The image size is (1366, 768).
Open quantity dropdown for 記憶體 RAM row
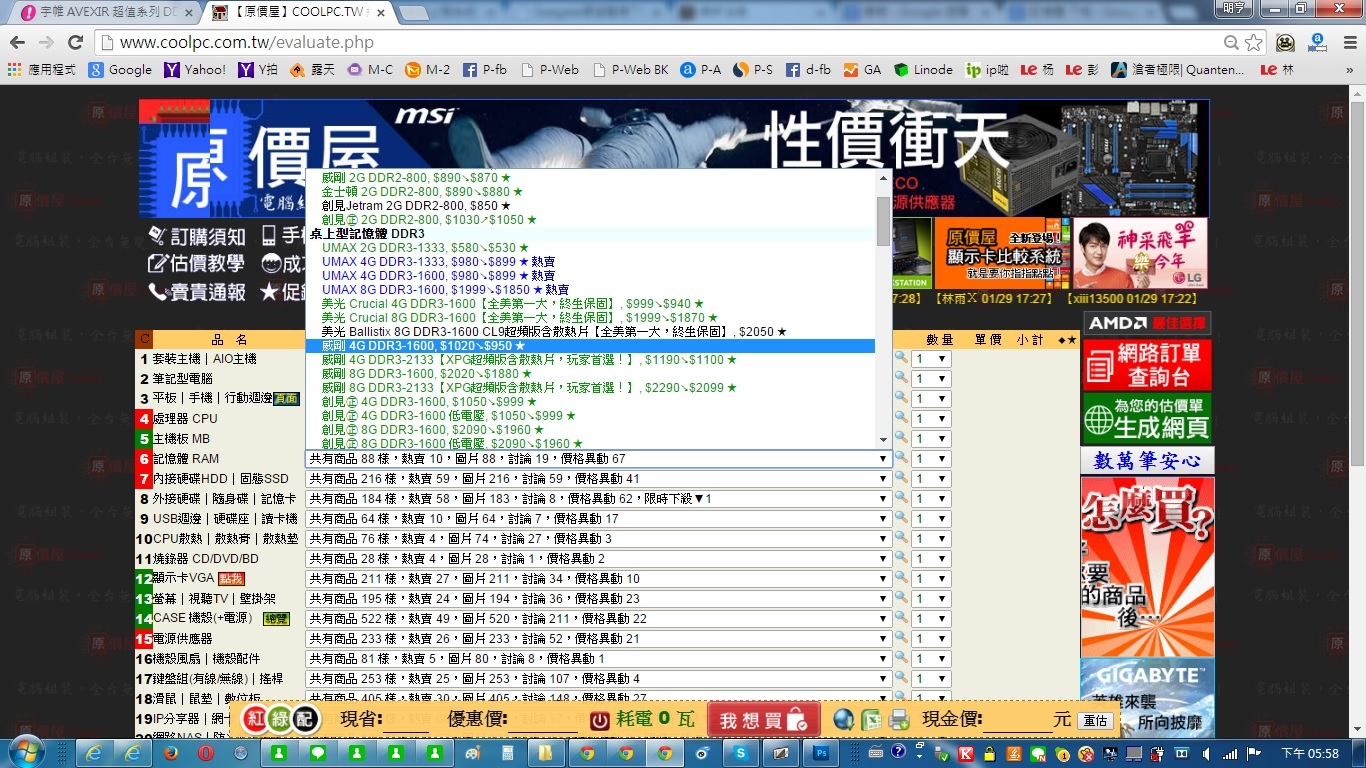point(930,459)
